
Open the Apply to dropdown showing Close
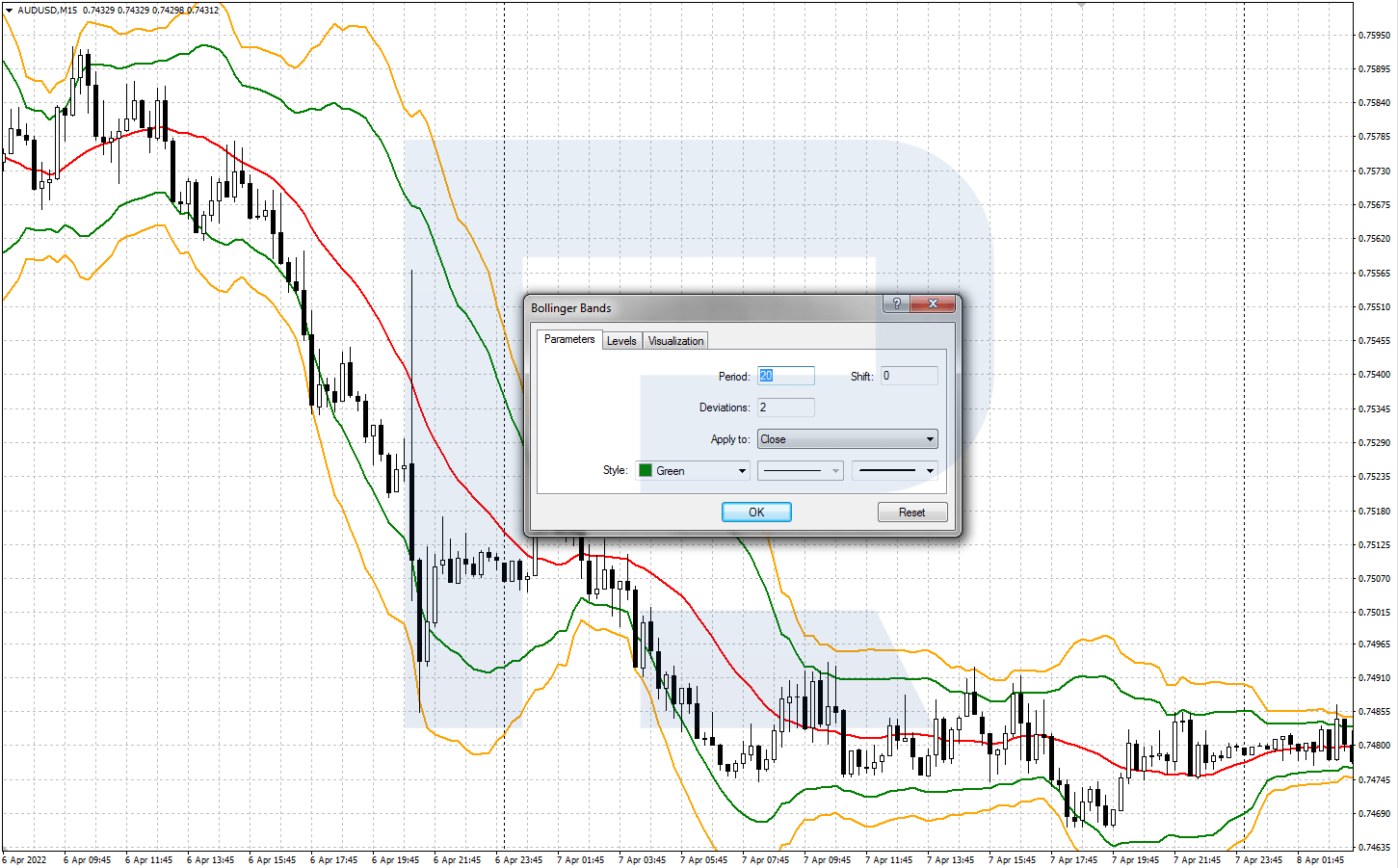point(928,439)
